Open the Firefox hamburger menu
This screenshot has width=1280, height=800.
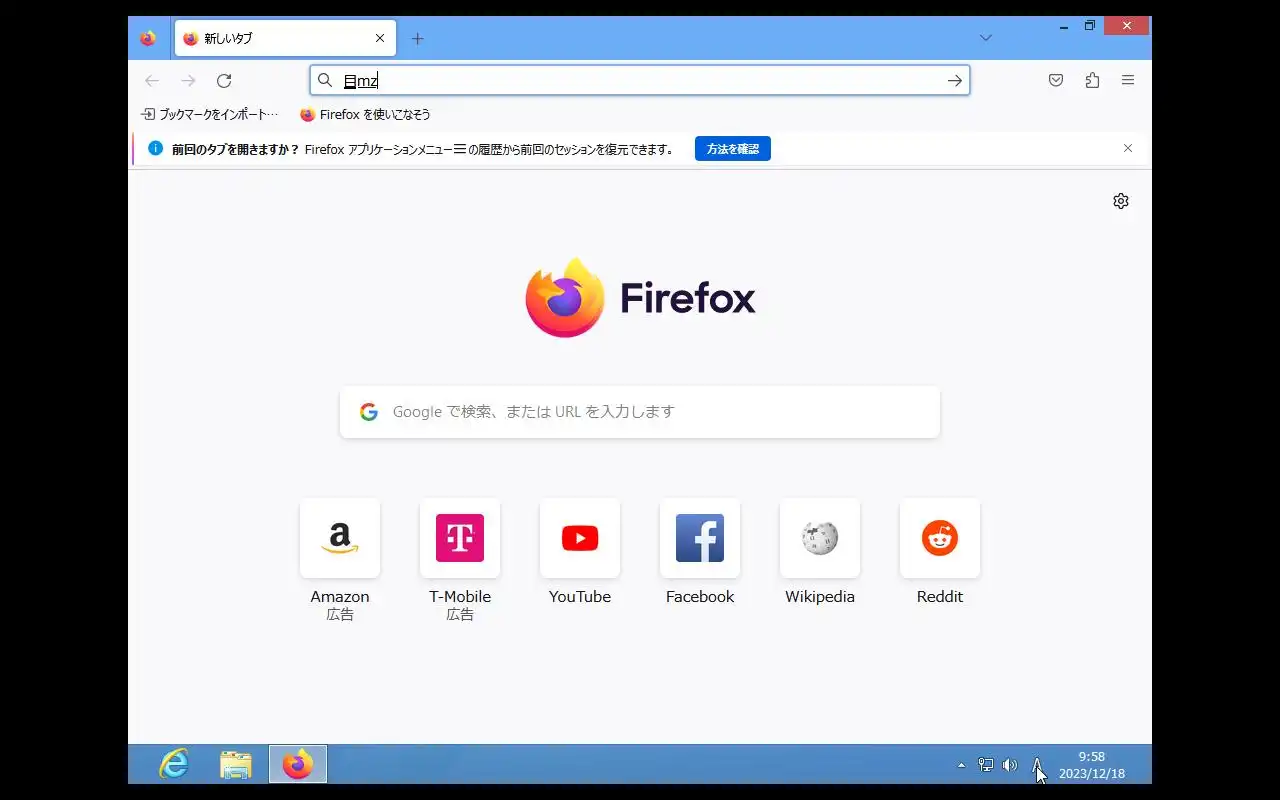click(1128, 81)
